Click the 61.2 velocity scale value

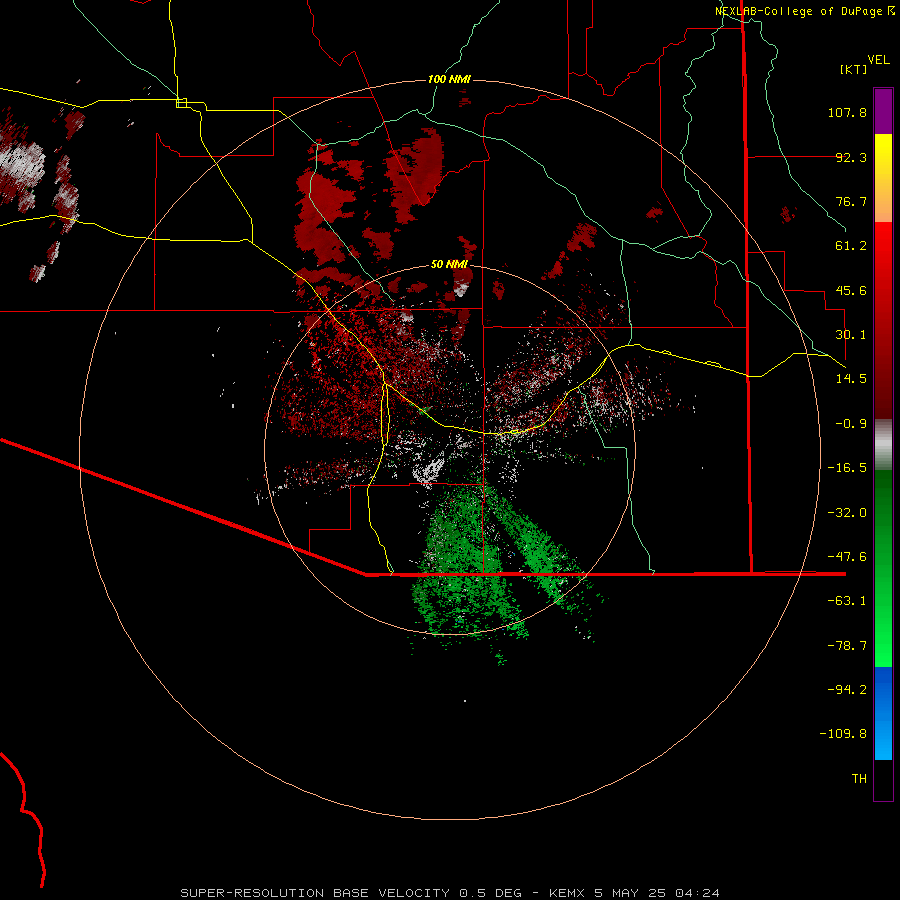tap(851, 246)
